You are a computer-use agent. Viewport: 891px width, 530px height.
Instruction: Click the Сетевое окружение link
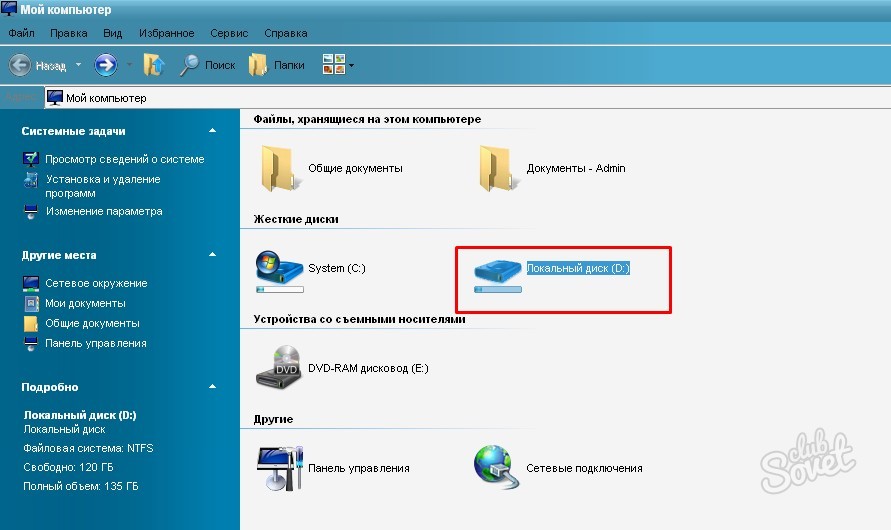(96, 283)
